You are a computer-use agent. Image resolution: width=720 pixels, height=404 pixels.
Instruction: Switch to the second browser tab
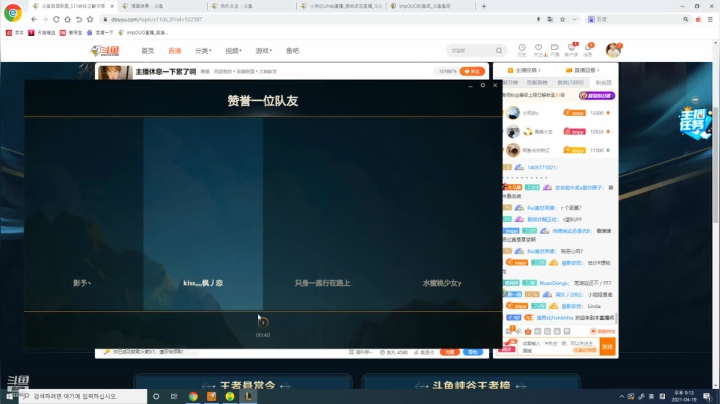click(x=161, y=6)
